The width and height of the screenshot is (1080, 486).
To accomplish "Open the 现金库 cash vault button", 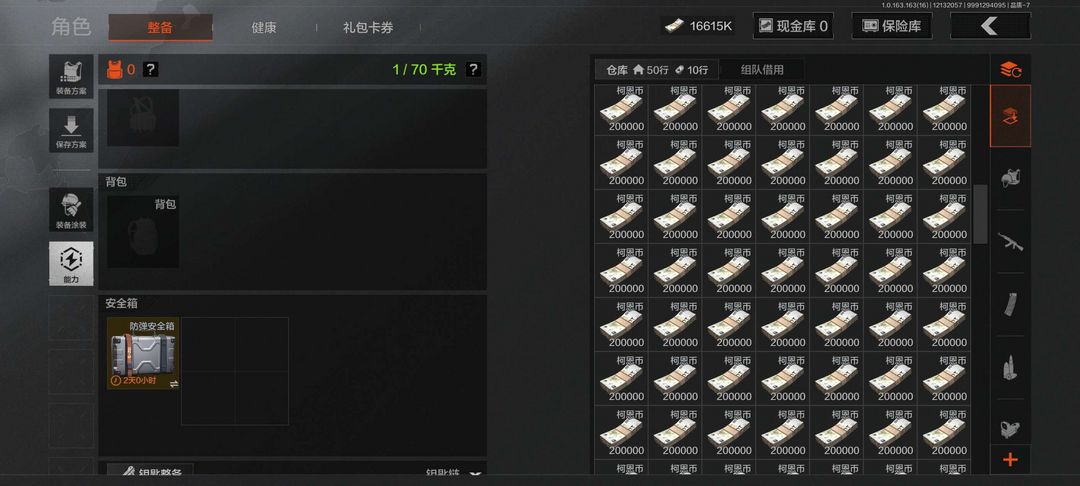I will tap(793, 26).
